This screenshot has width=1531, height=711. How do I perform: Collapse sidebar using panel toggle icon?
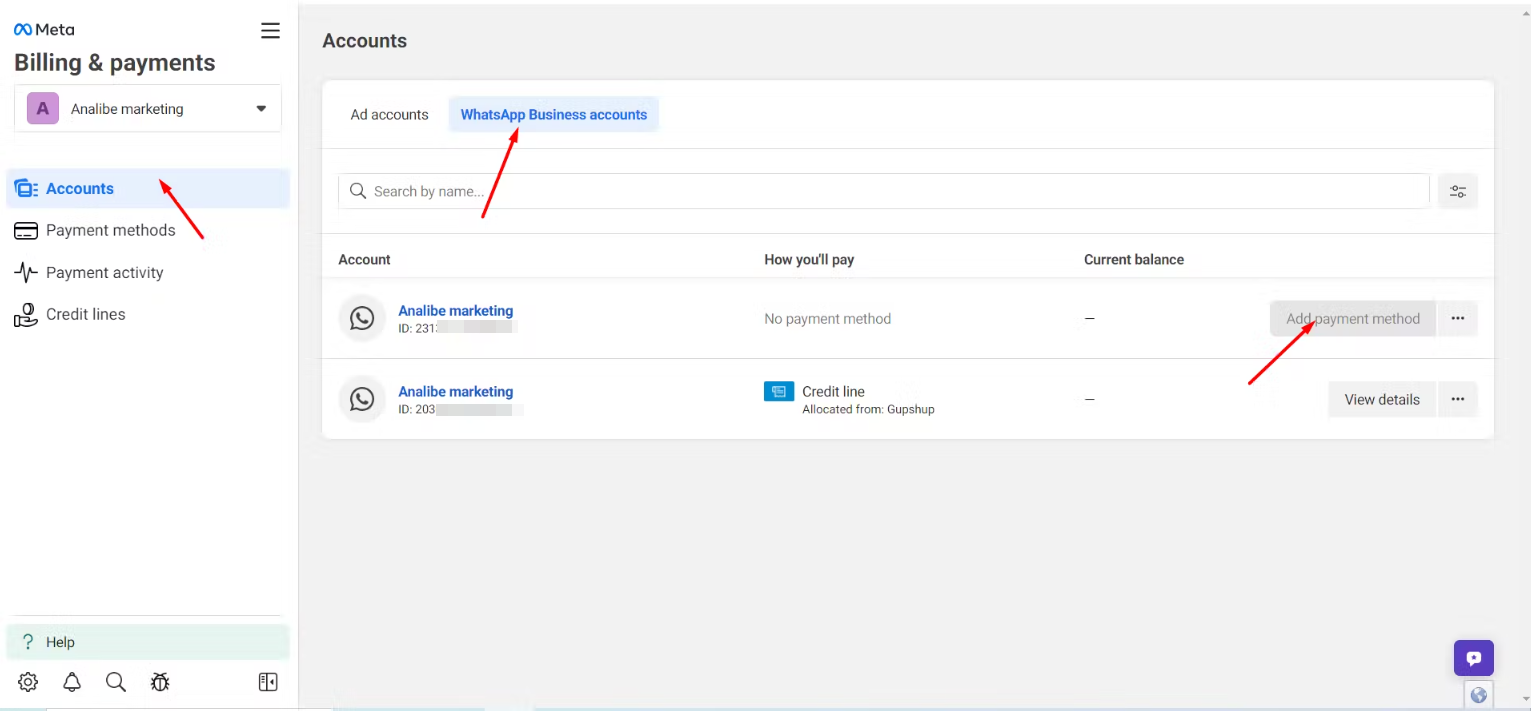click(268, 682)
